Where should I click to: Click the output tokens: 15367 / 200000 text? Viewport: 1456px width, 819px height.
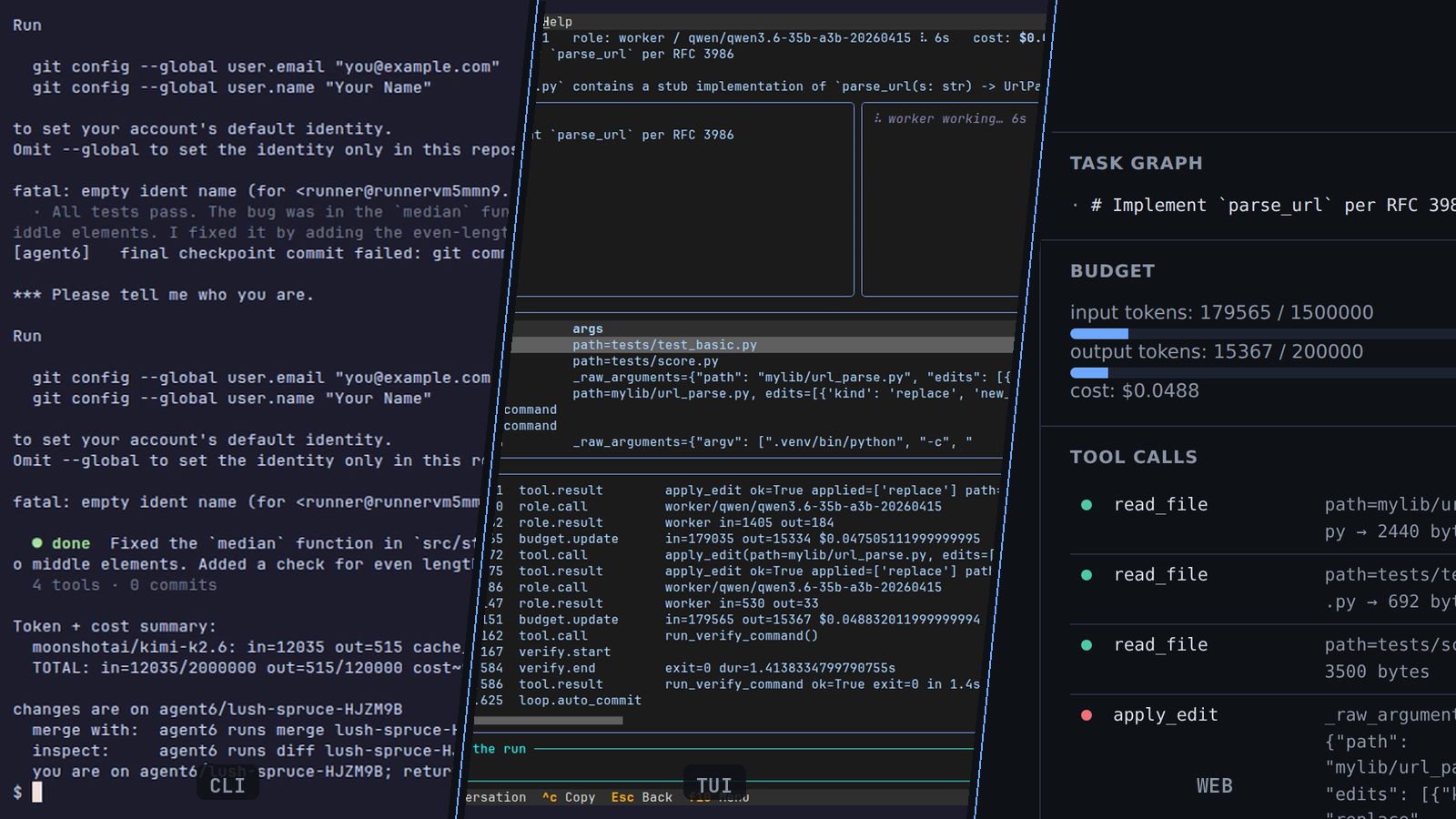point(1217,352)
